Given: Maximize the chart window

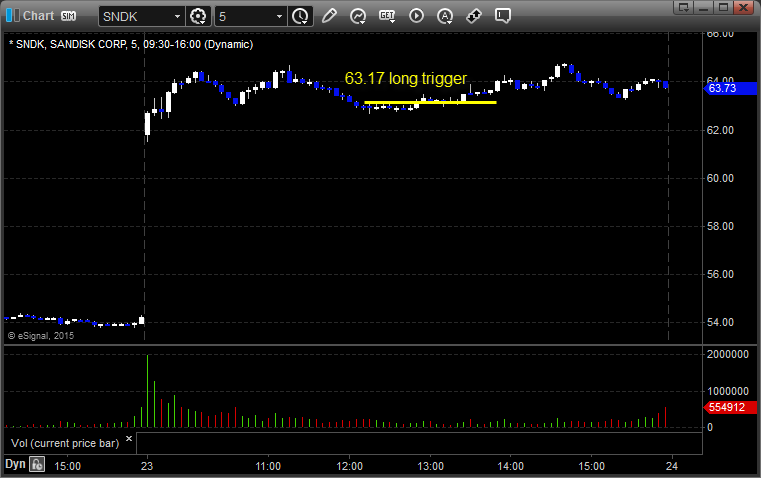Looking at the screenshot, I should (x=723, y=7).
